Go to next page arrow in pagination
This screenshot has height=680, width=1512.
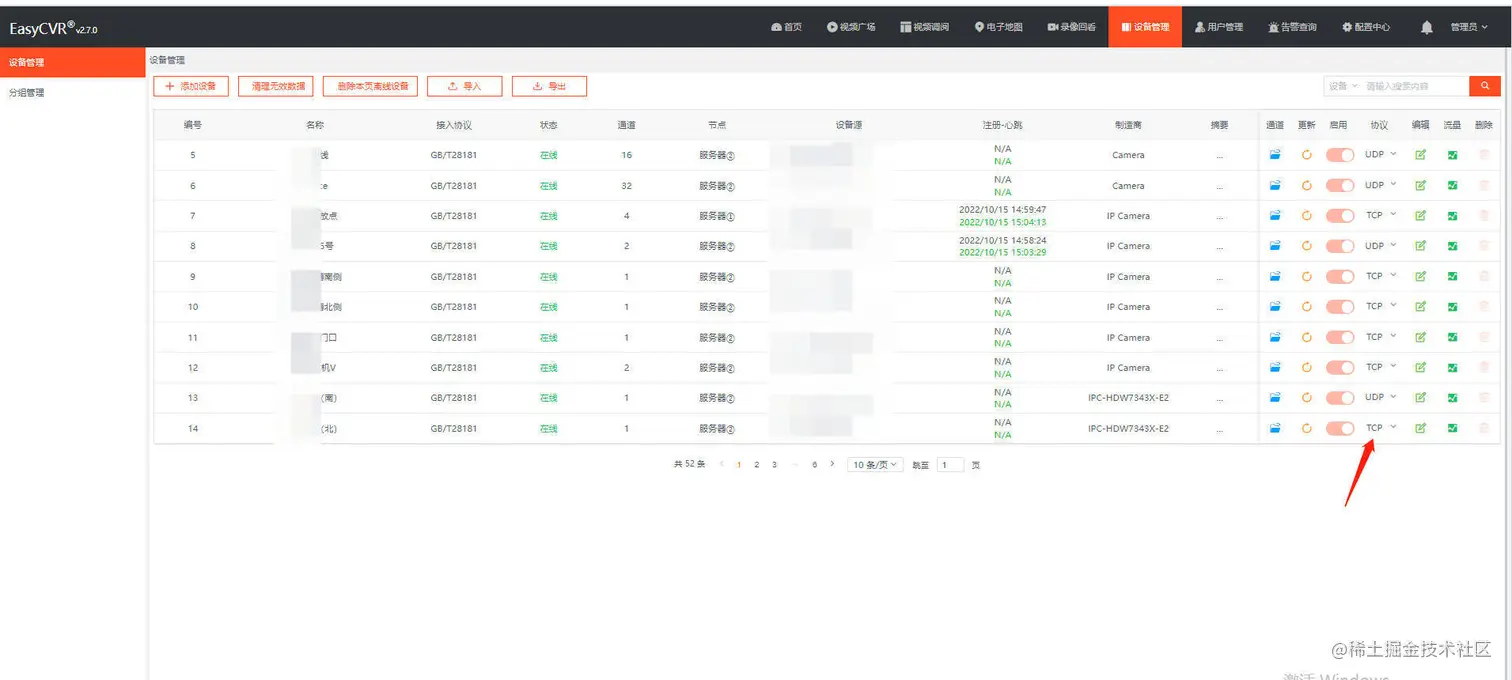pos(832,464)
